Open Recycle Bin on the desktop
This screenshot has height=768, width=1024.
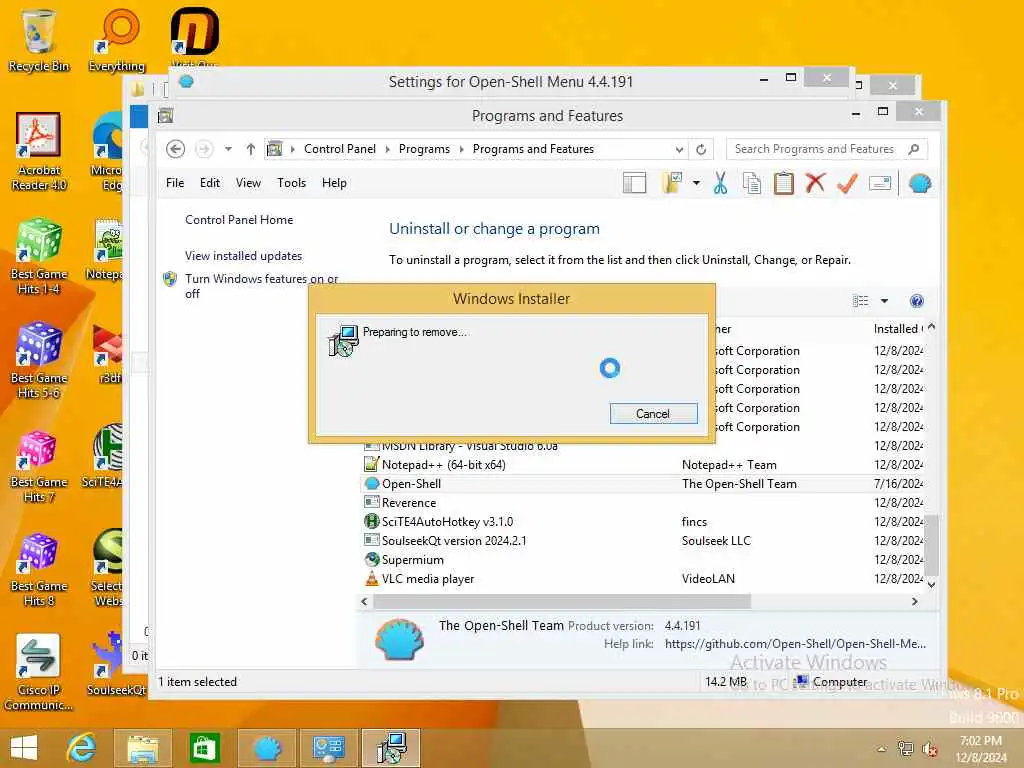39,39
